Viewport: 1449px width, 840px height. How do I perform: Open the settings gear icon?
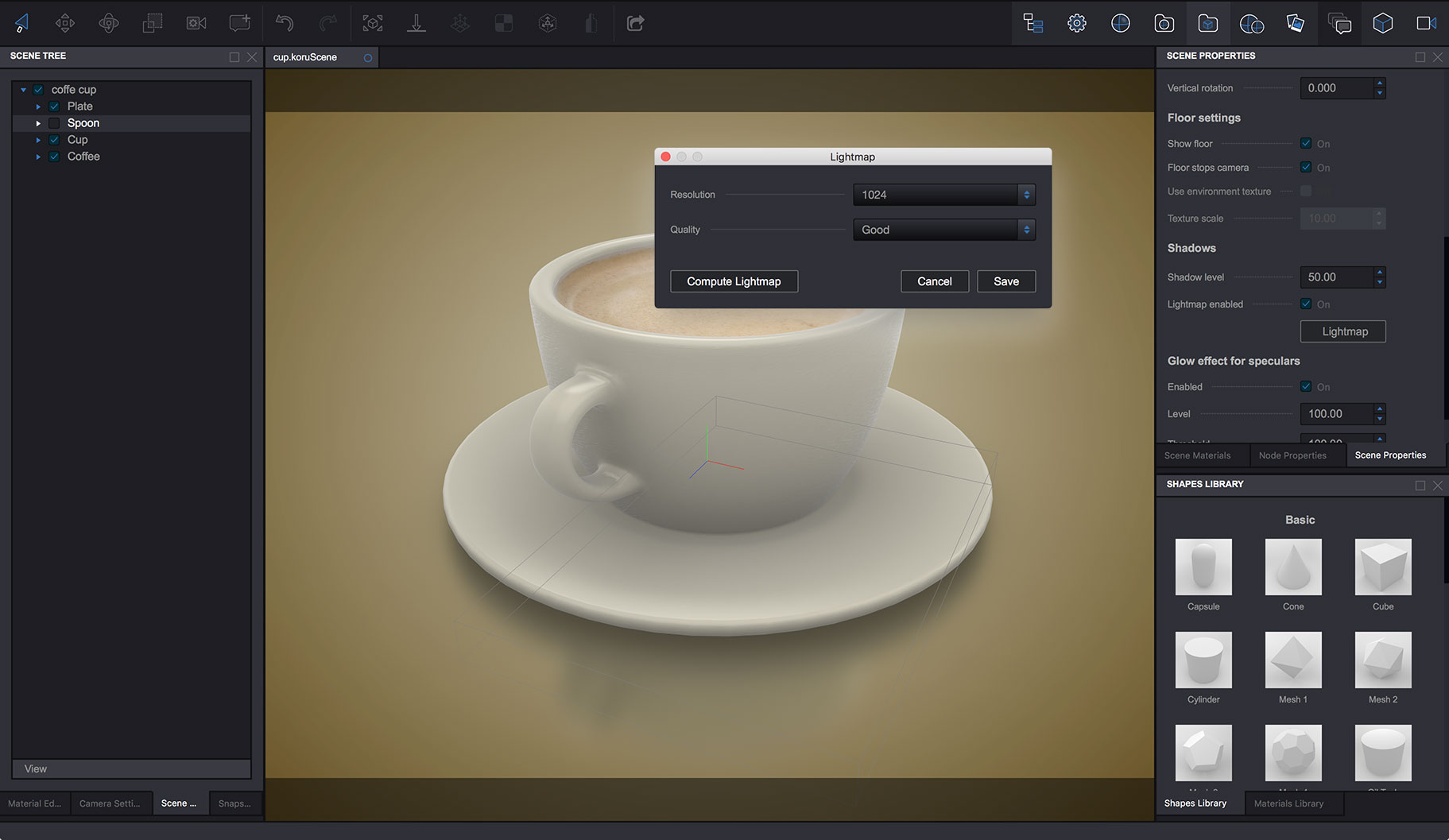pos(1076,22)
